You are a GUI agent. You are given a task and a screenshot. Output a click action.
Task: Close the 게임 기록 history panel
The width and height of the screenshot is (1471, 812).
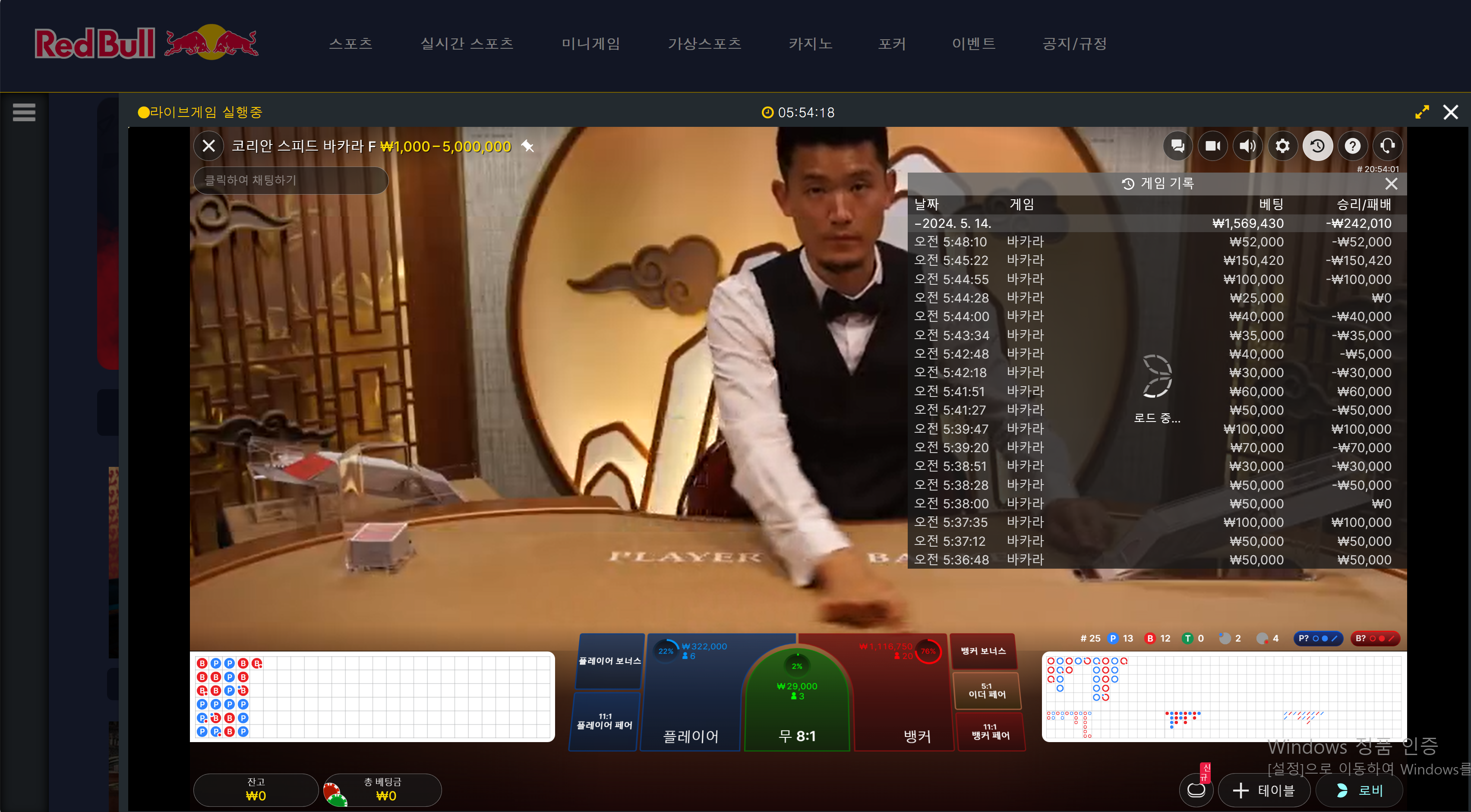pyautogui.click(x=1391, y=184)
